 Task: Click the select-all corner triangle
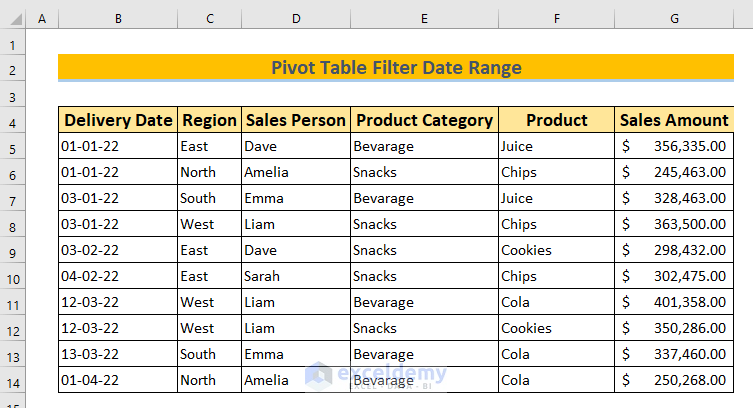point(13,19)
